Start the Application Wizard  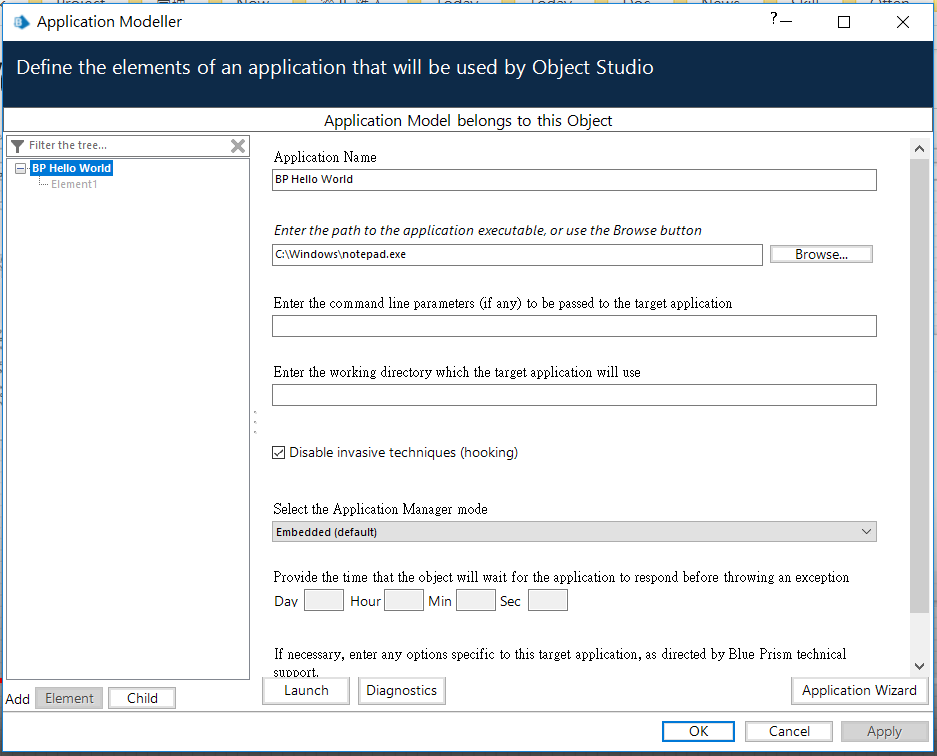click(x=859, y=691)
